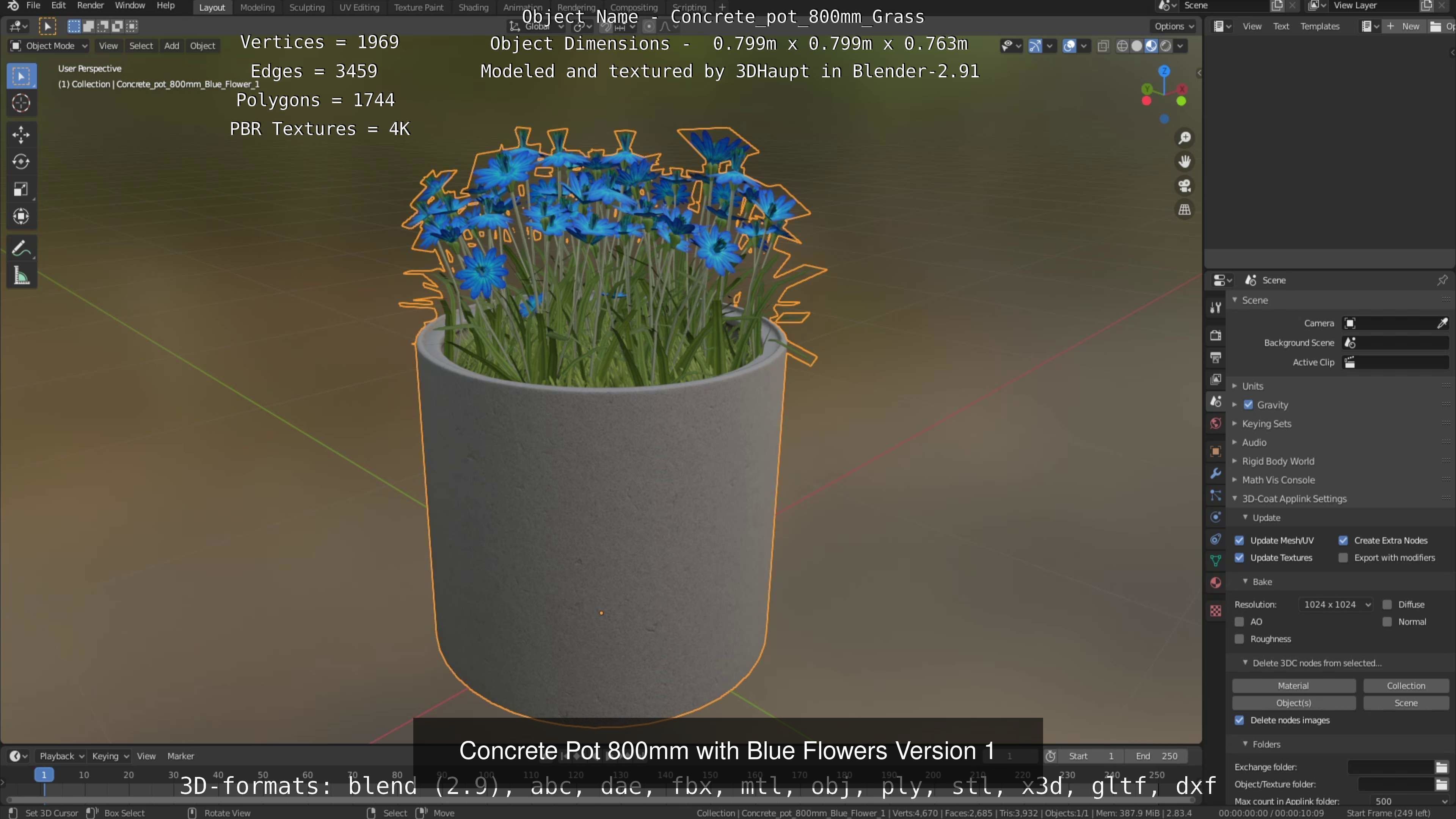
Task: Activate the Rotate tool
Action: tap(22, 162)
